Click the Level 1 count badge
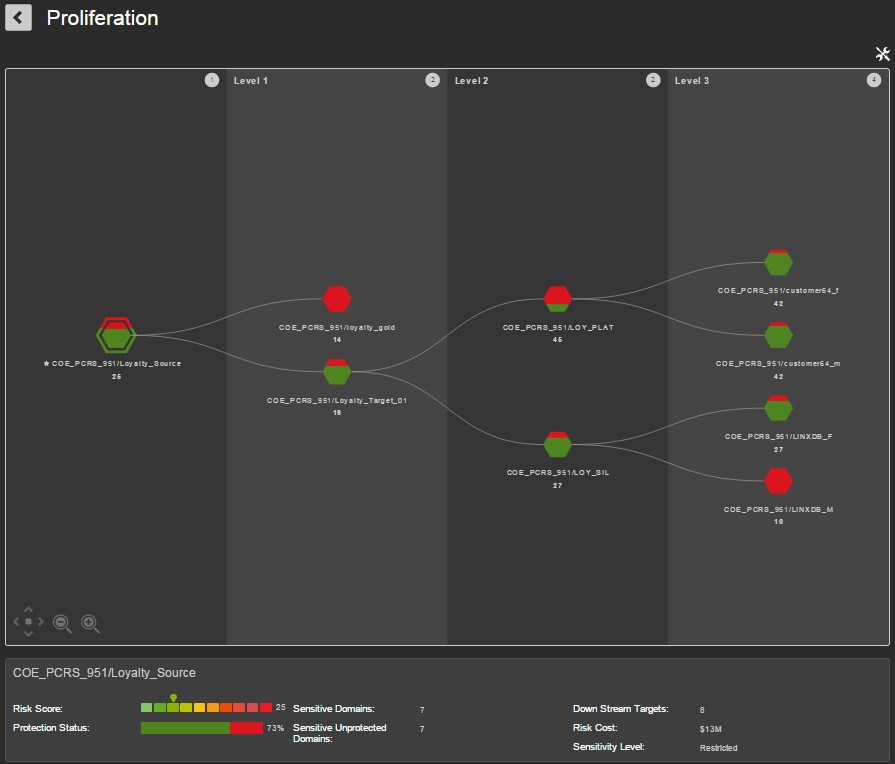Screen dimensions: 895x764 click(432, 80)
